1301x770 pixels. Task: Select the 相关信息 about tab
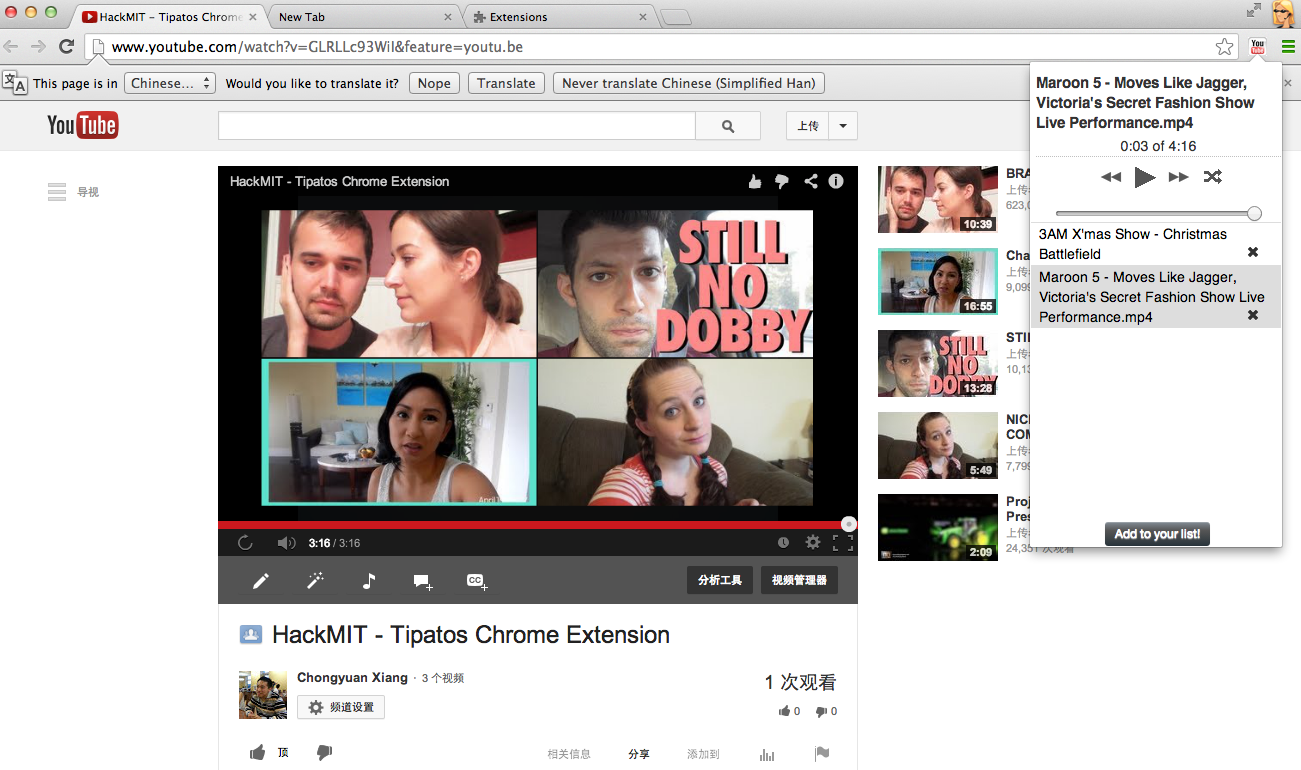click(x=569, y=754)
